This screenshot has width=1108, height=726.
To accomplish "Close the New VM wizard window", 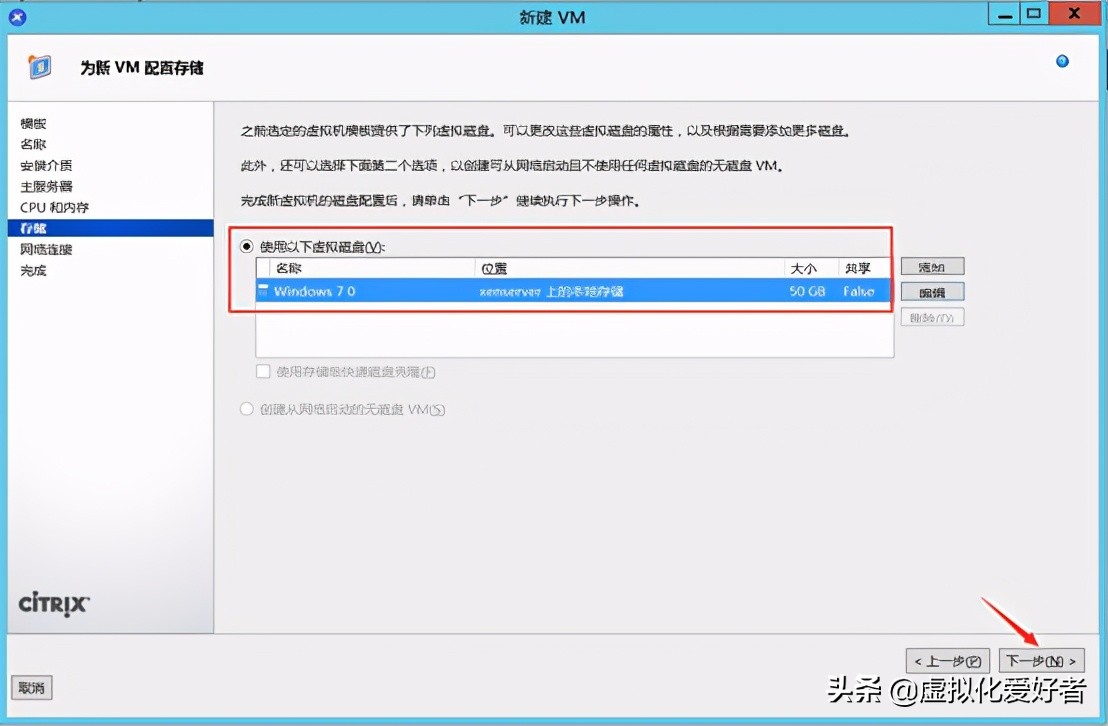I will click(1074, 13).
